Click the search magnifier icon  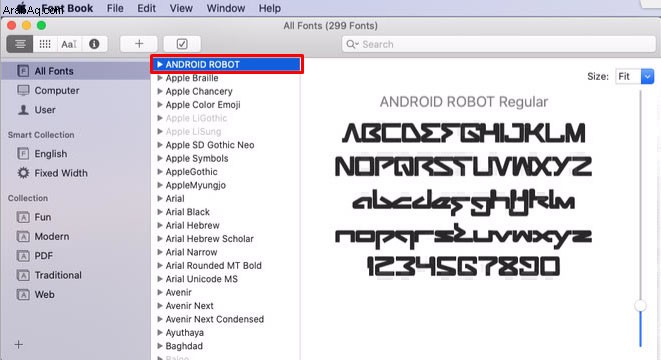(351, 44)
